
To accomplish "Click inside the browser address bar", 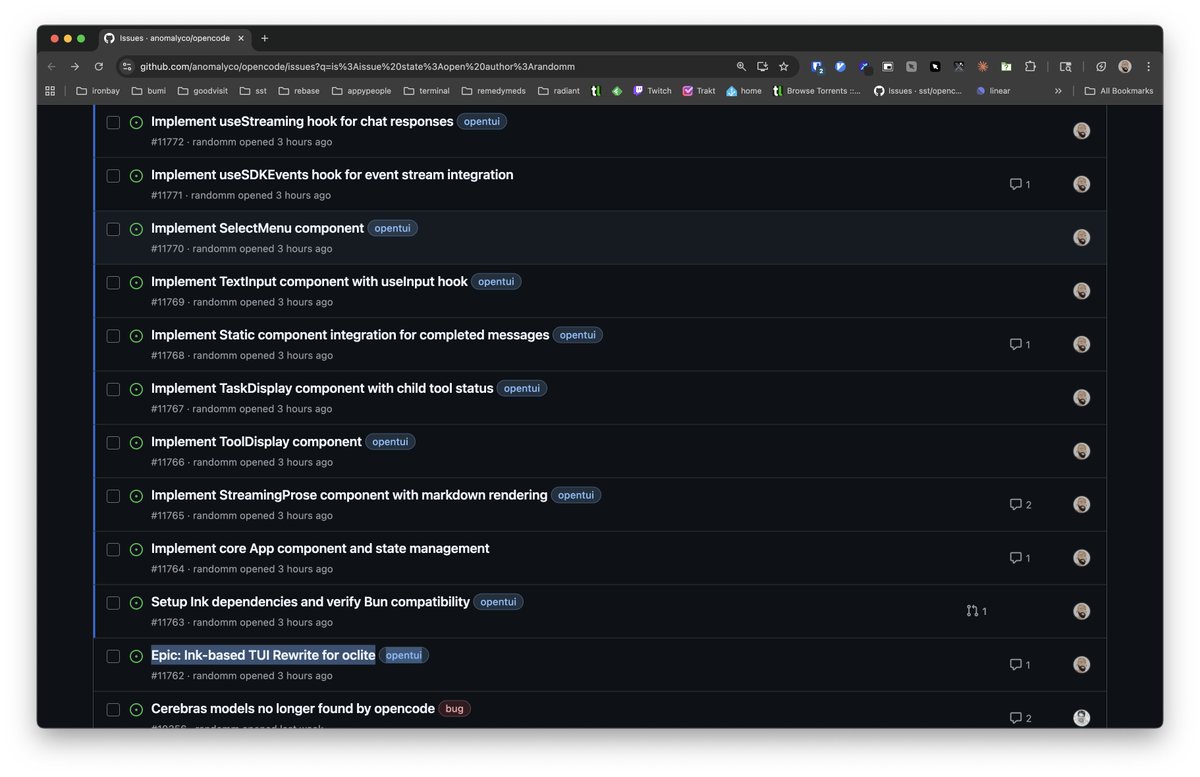I will tap(350, 66).
